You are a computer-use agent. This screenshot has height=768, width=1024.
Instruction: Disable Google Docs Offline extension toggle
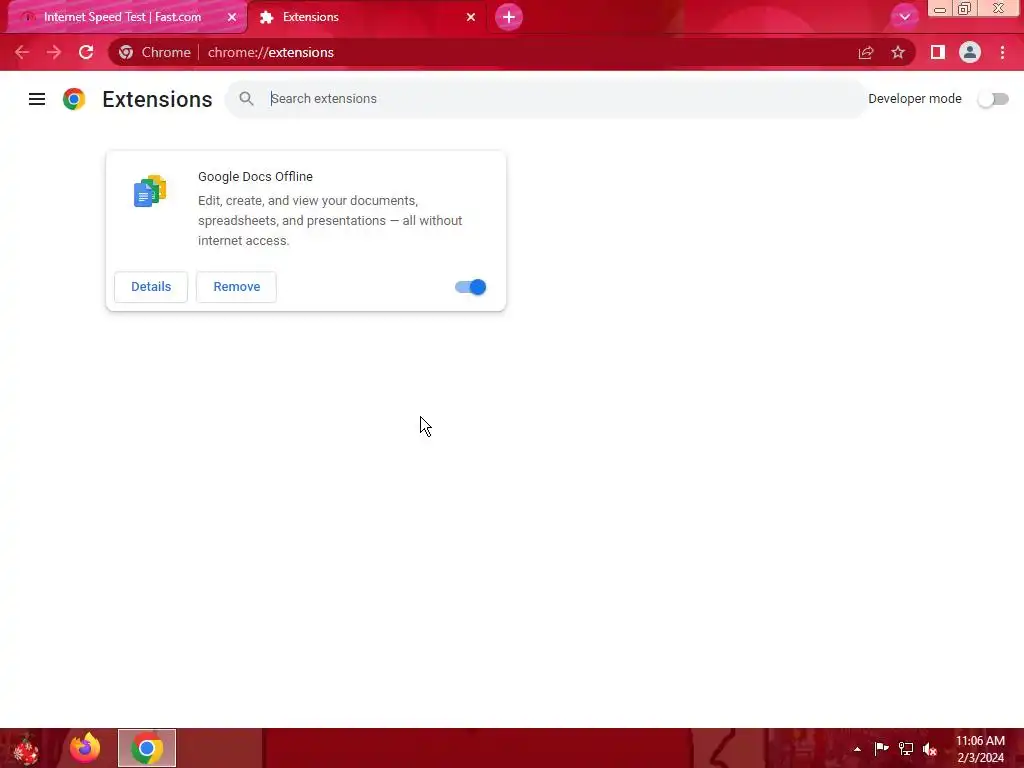pyautogui.click(x=470, y=287)
